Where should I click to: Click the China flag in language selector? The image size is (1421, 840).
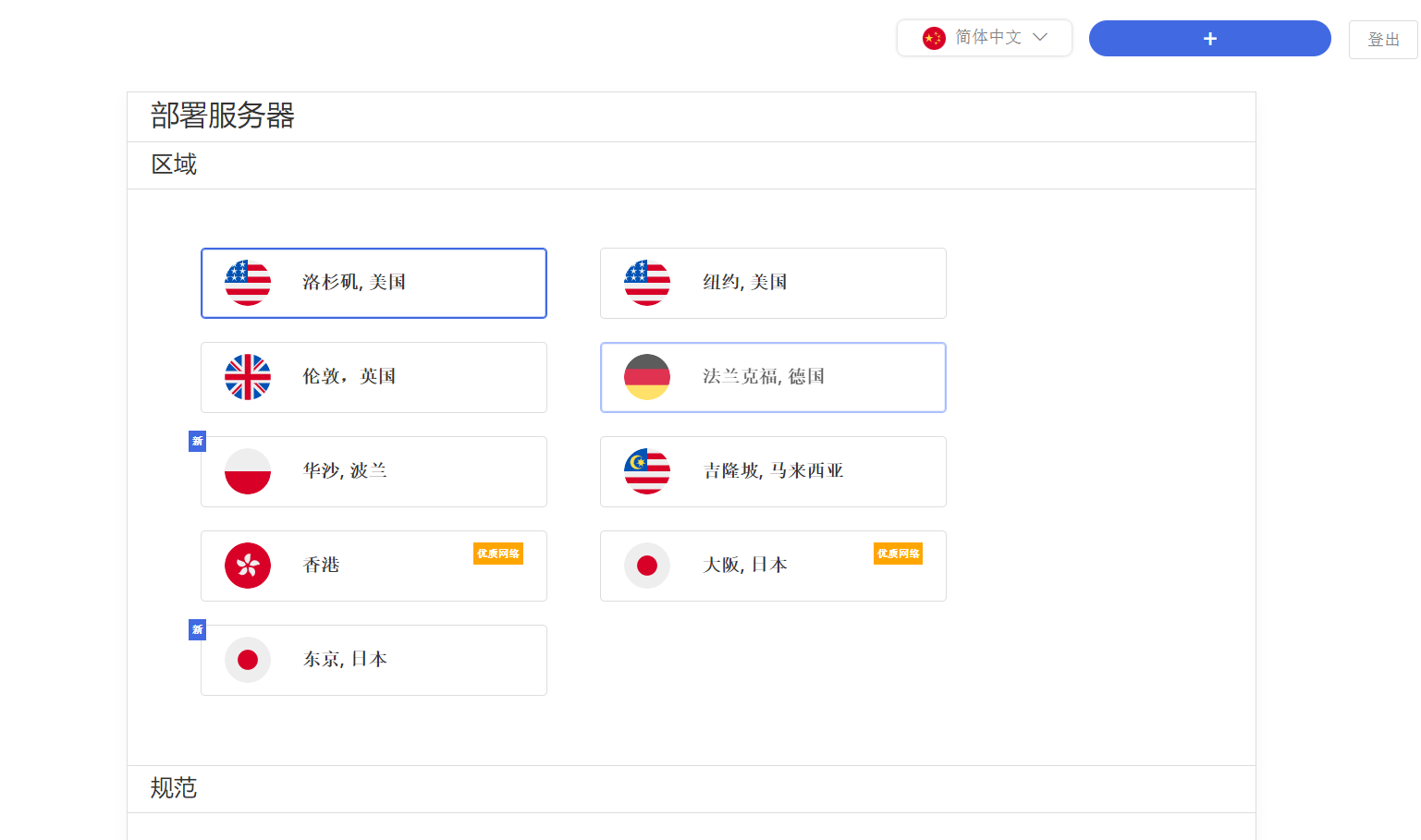tap(934, 38)
